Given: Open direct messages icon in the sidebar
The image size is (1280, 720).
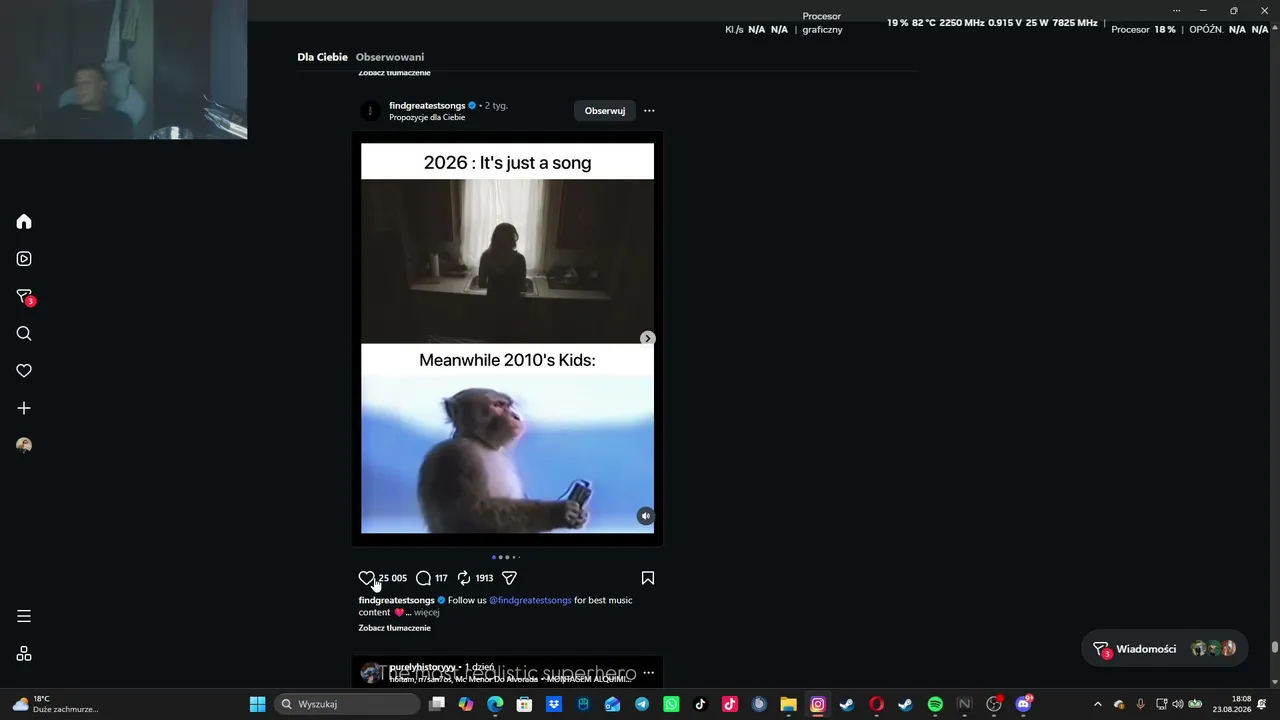Looking at the screenshot, I should click(25, 297).
